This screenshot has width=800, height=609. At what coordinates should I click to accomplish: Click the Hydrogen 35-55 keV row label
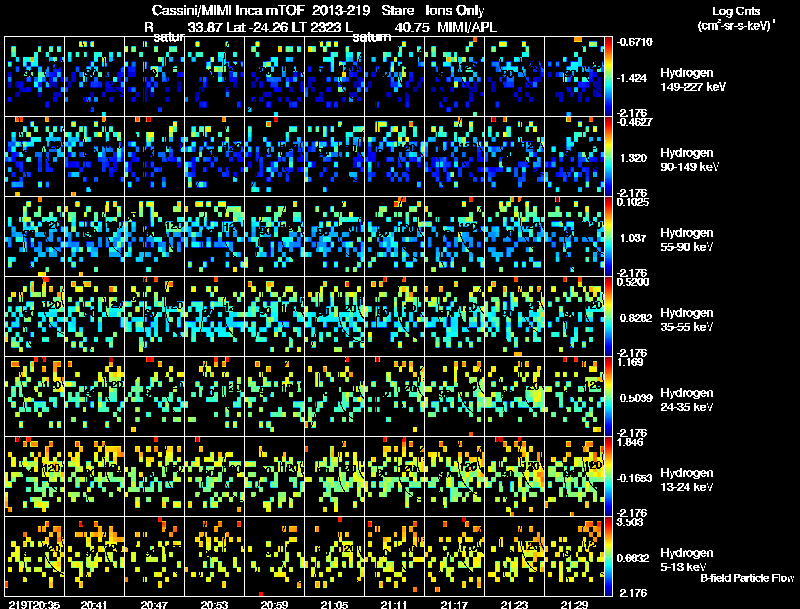click(x=687, y=320)
